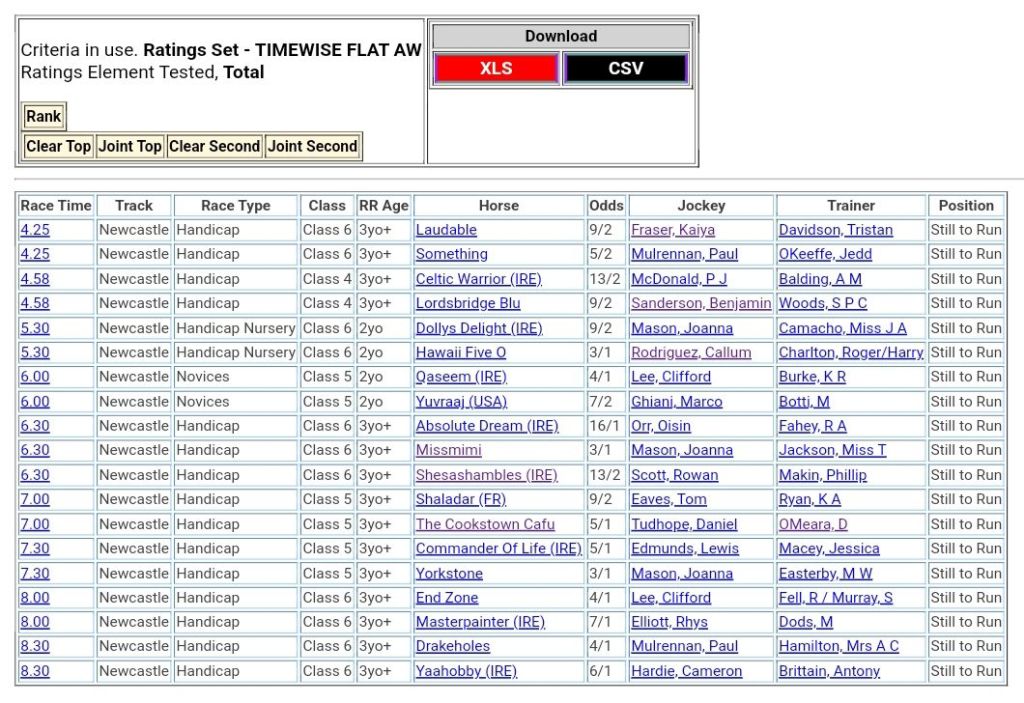Open trainer Makin, Phillip link

coord(823,475)
